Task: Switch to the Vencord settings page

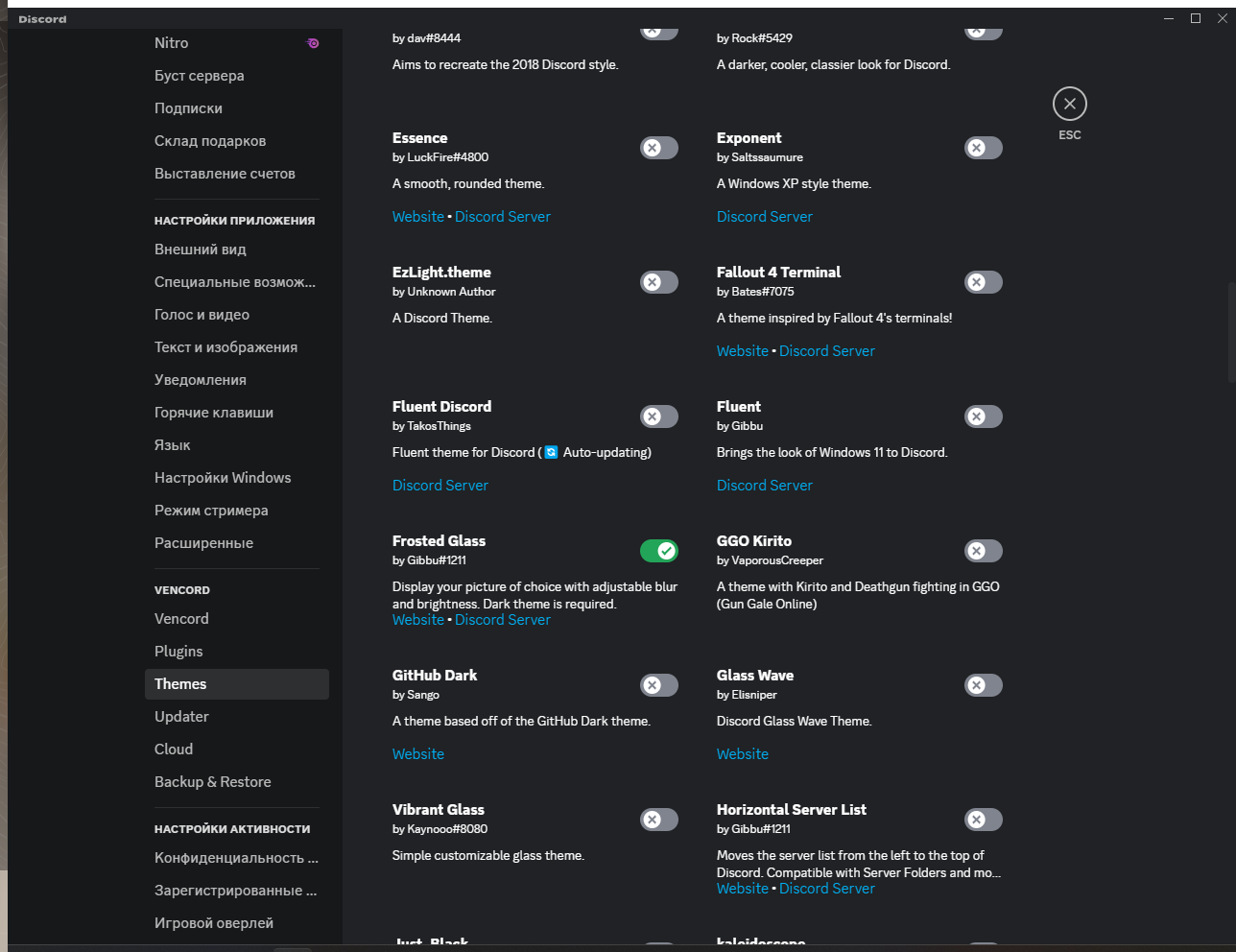Action: point(181,618)
